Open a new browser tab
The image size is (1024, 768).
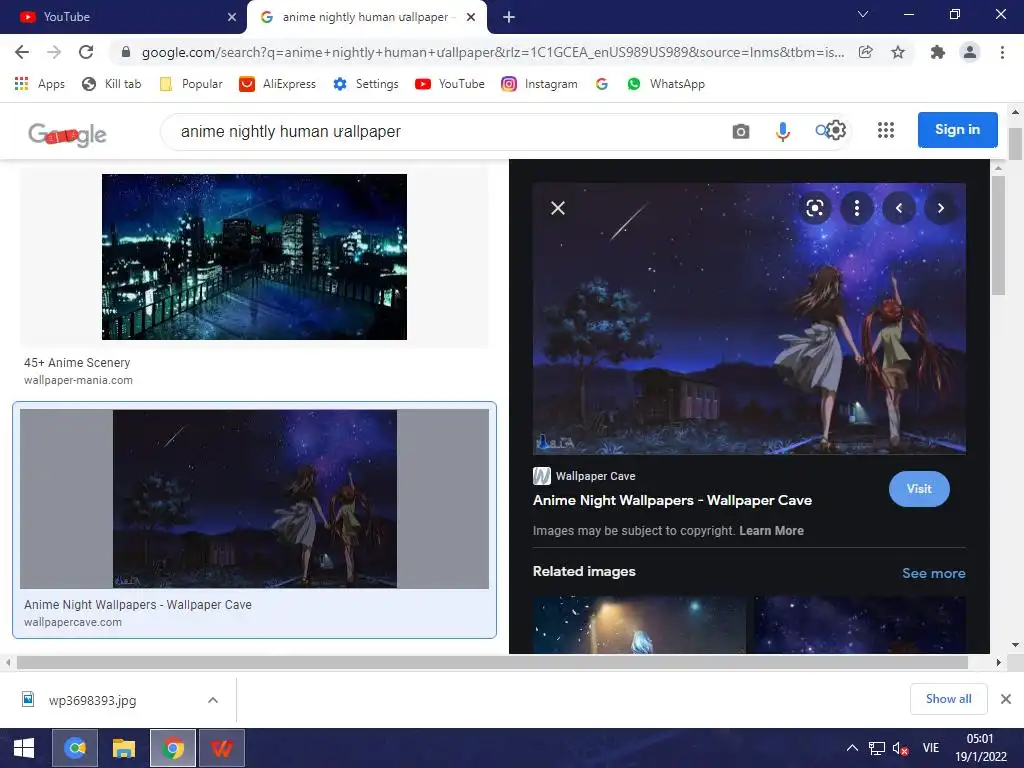(x=509, y=17)
